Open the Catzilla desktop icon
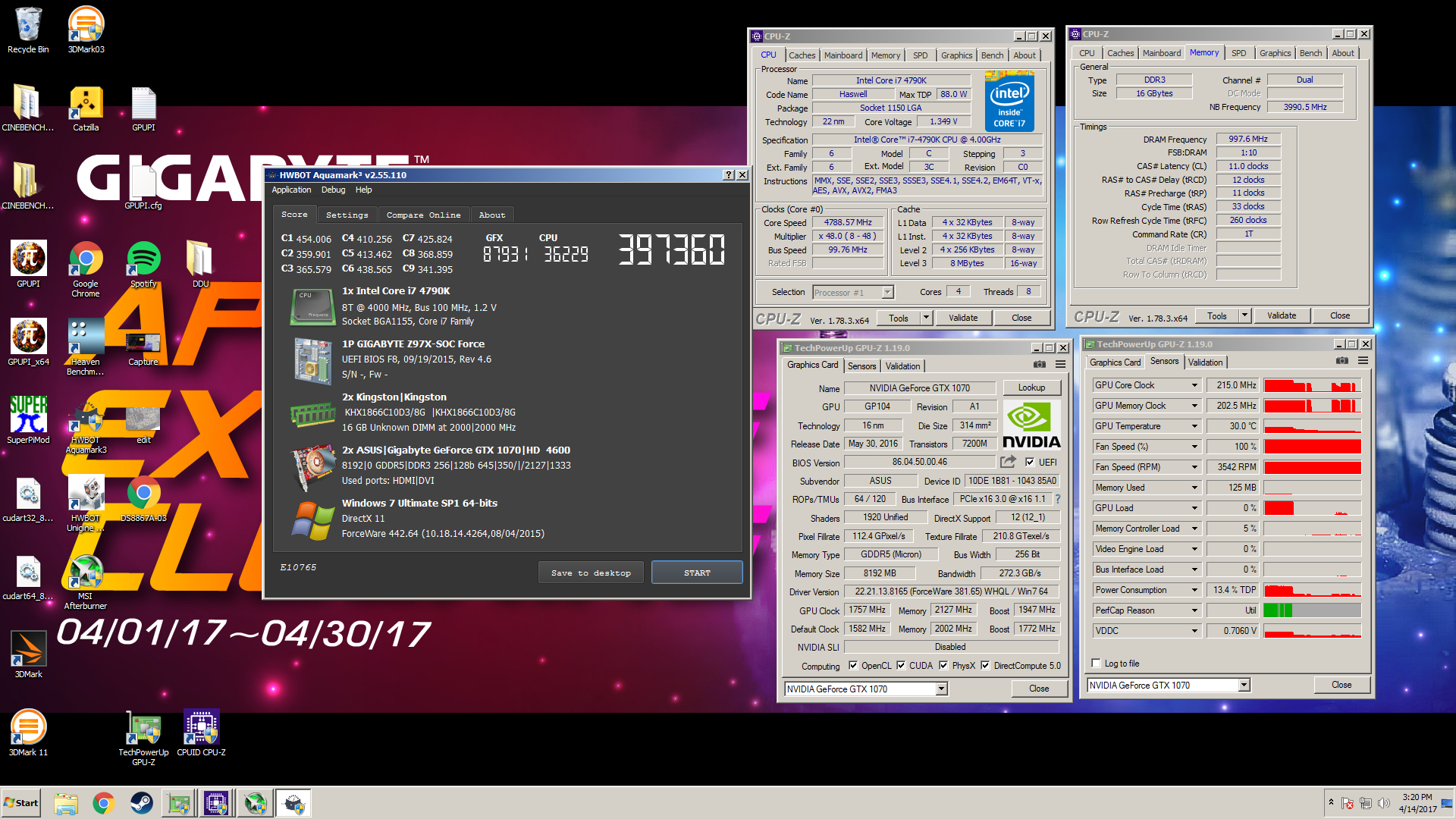This screenshot has width=1456, height=819. point(86,108)
